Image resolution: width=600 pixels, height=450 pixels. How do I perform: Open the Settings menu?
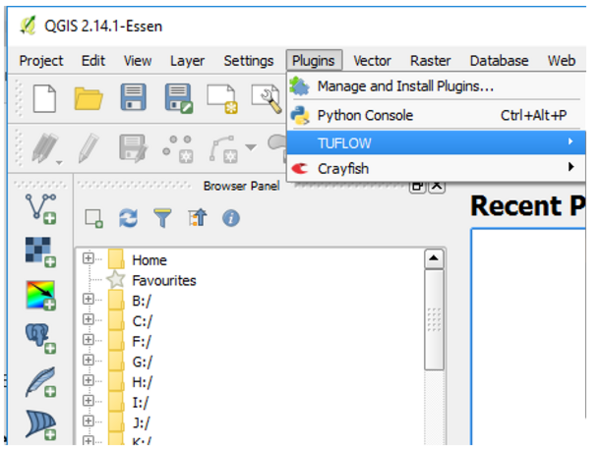click(x=248, y=60)
